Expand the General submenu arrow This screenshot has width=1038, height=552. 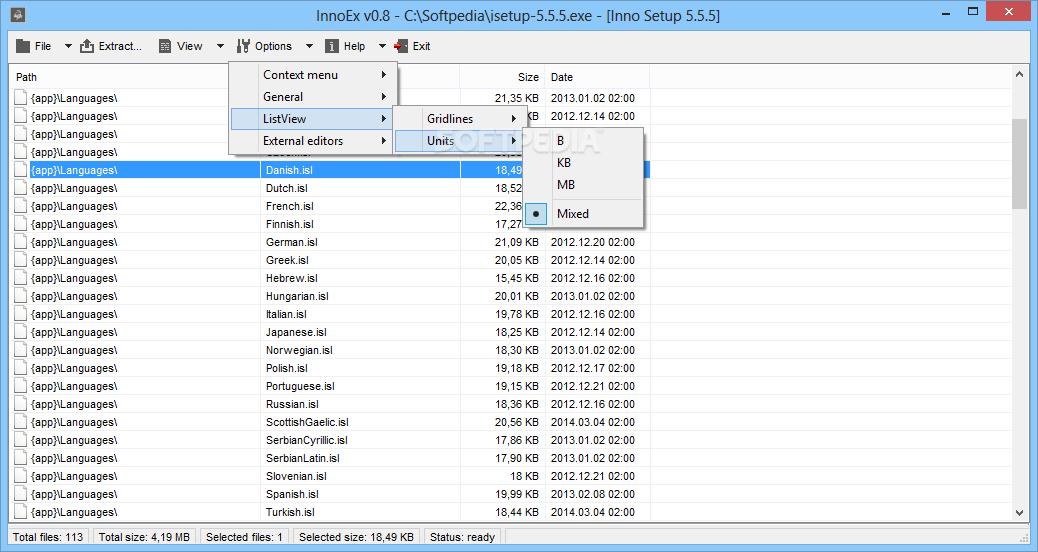(384, 97)
